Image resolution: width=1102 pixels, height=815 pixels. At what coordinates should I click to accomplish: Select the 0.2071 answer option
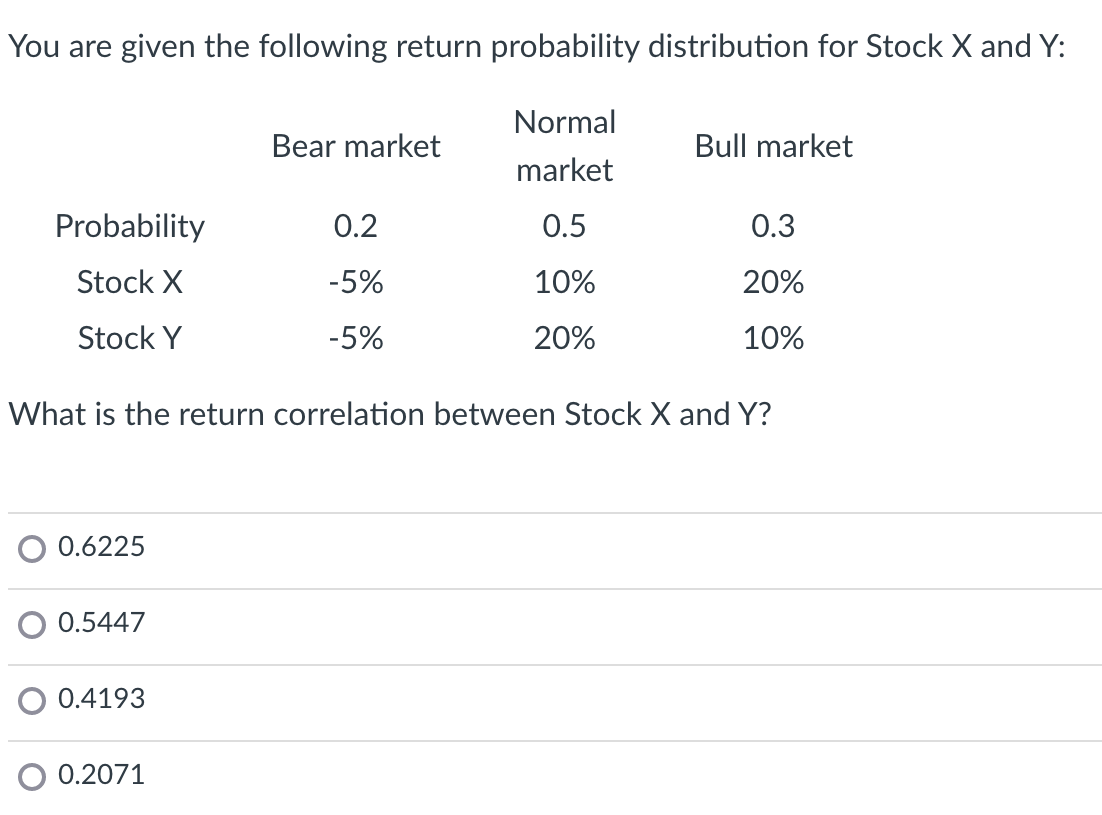(101, 775)
